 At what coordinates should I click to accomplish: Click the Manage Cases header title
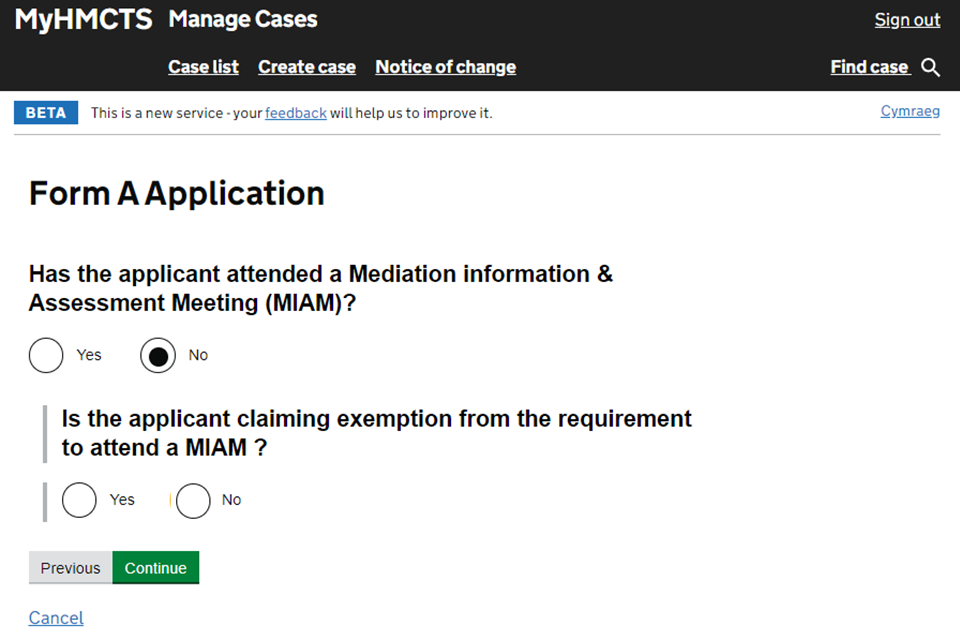click(243, 19)
